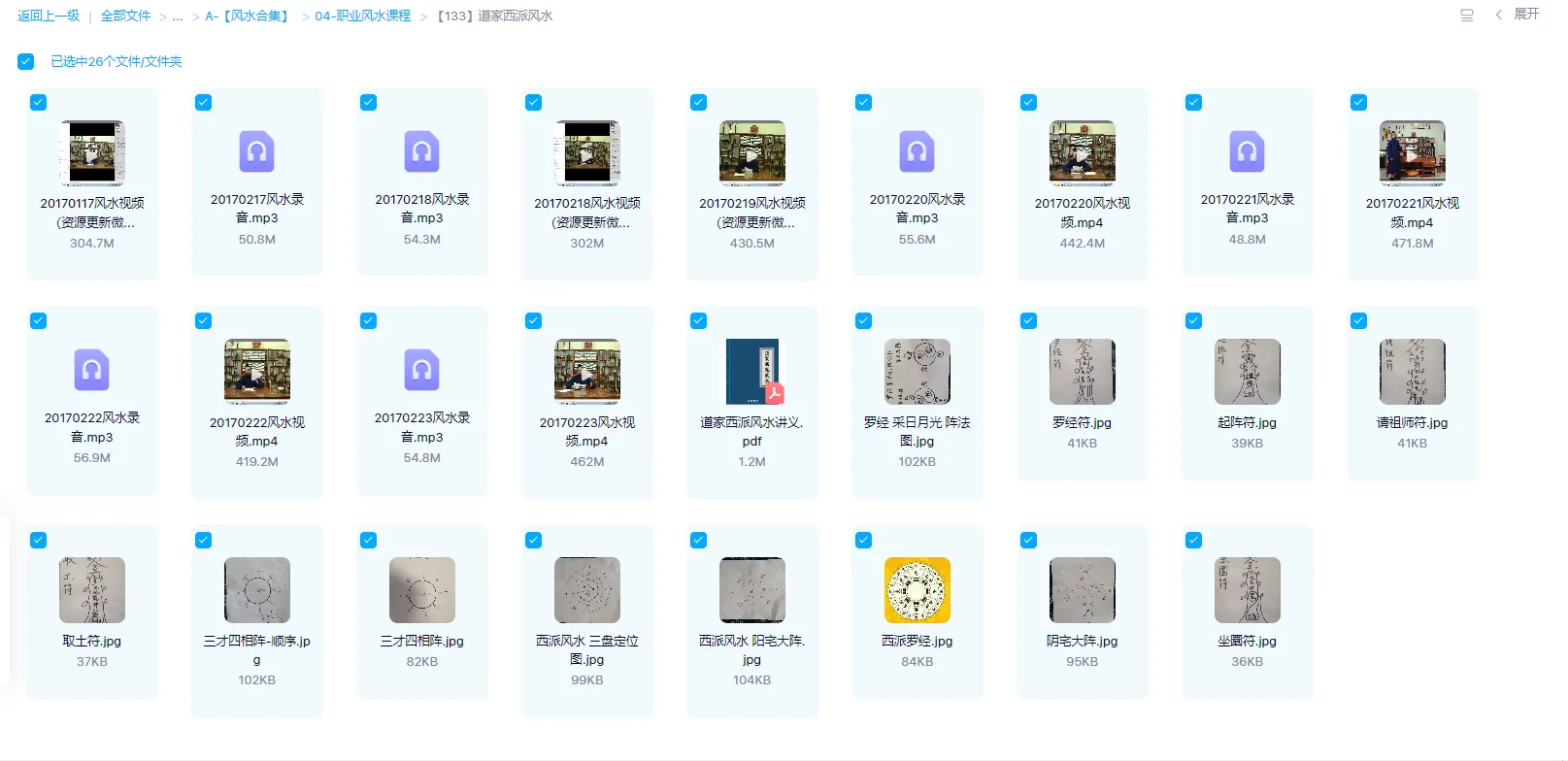Select the 20170220风水录音.mp3 audio icon
Screen dimensions: 1568x761
tap(917, 151)
